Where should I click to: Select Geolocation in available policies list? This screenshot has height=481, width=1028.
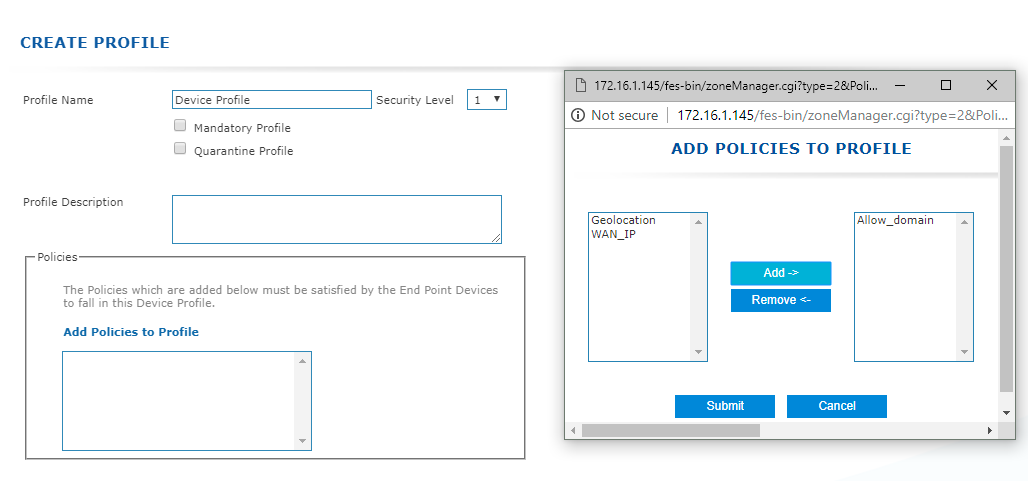623,220
